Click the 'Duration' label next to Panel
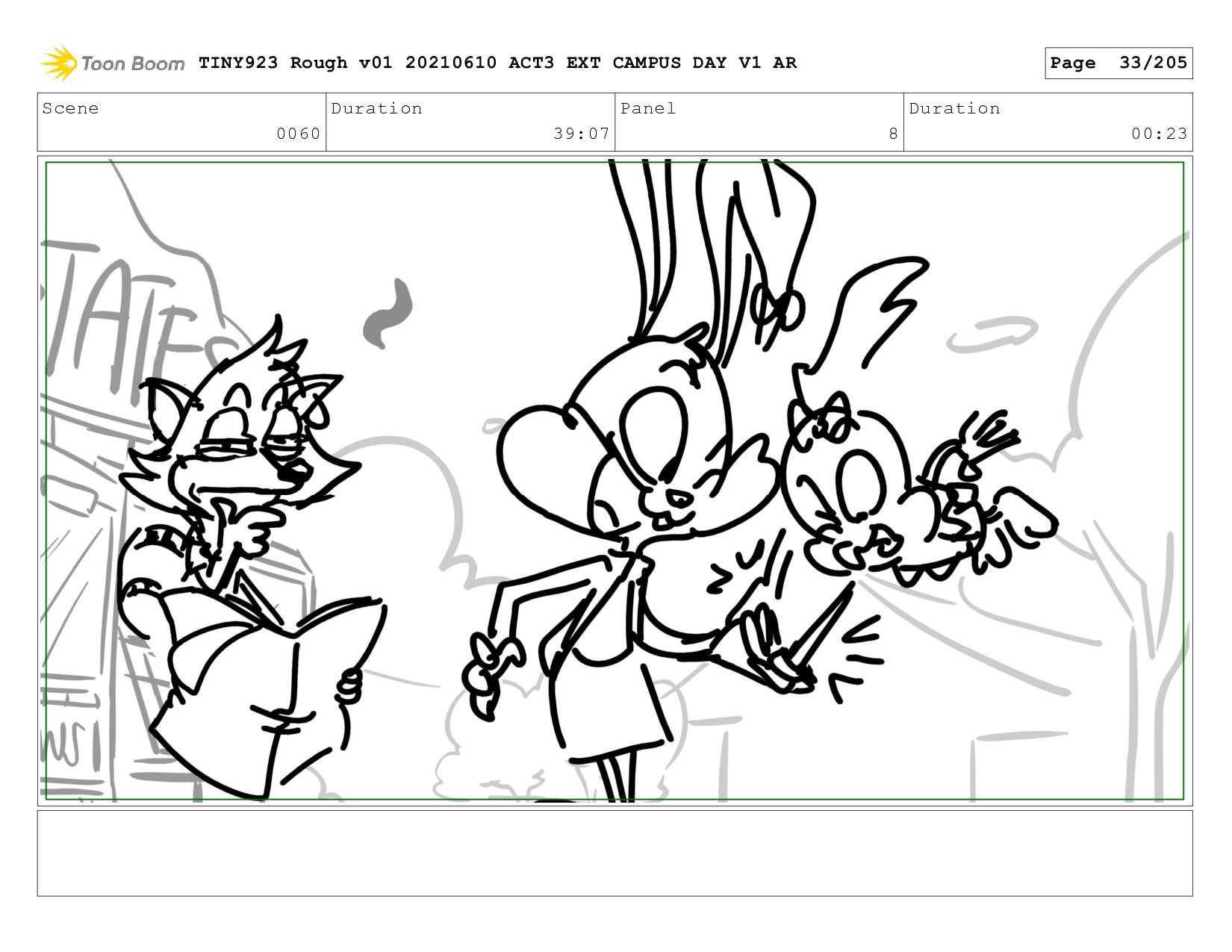 pos(954,108)
